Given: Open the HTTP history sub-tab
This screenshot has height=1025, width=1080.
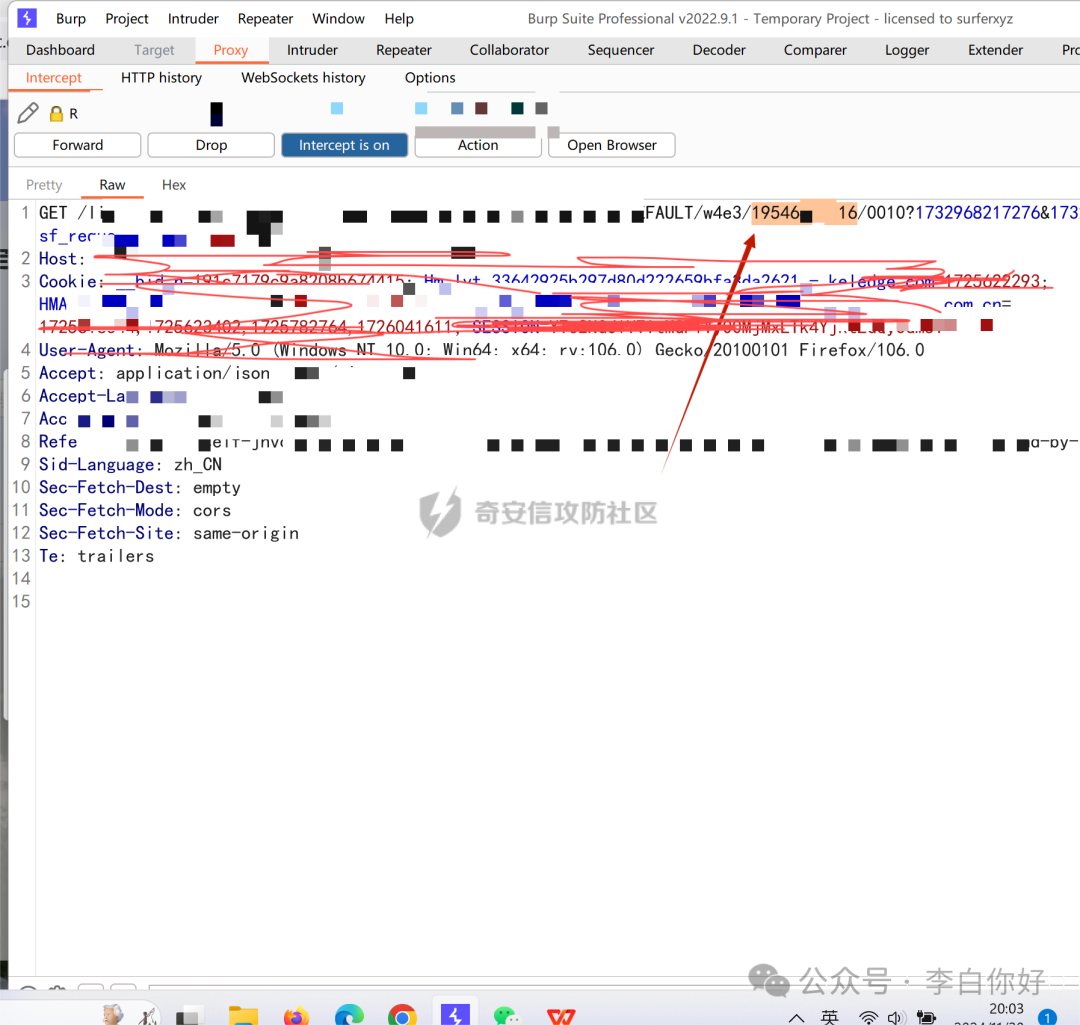Looking at the screenshot, I should (161, 78).
